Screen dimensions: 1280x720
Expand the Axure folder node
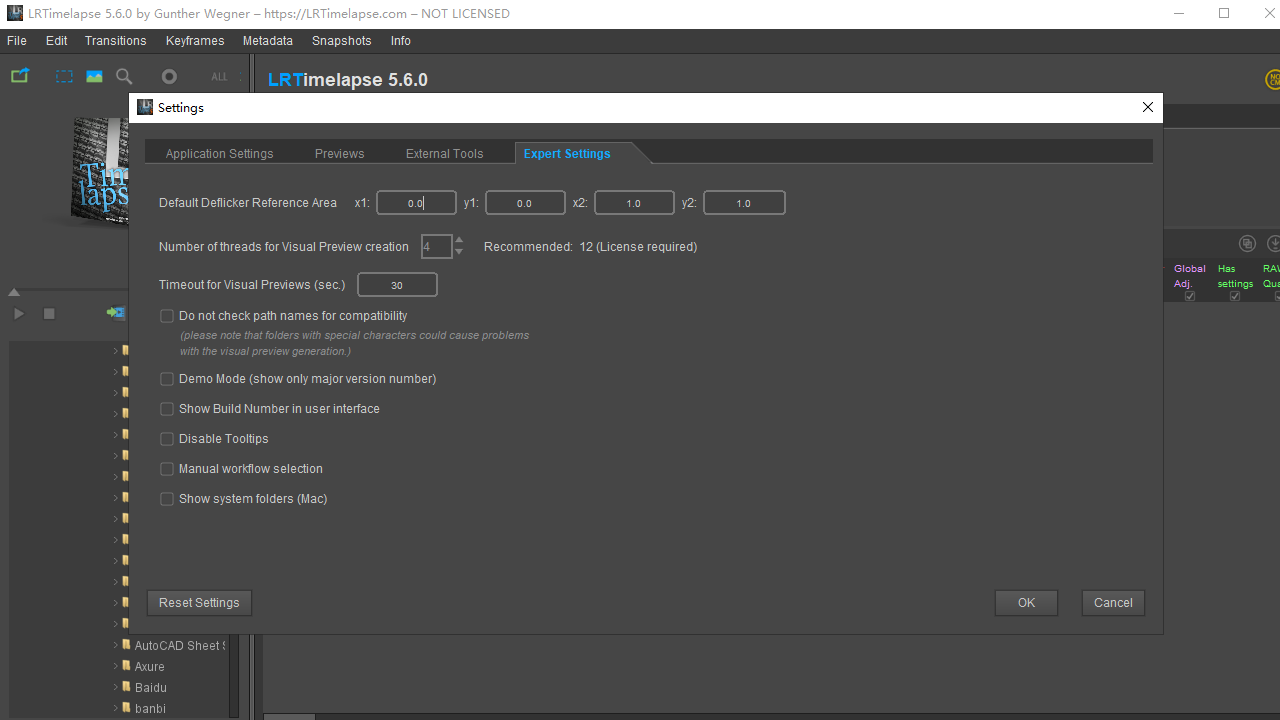(x=115, y=667)
